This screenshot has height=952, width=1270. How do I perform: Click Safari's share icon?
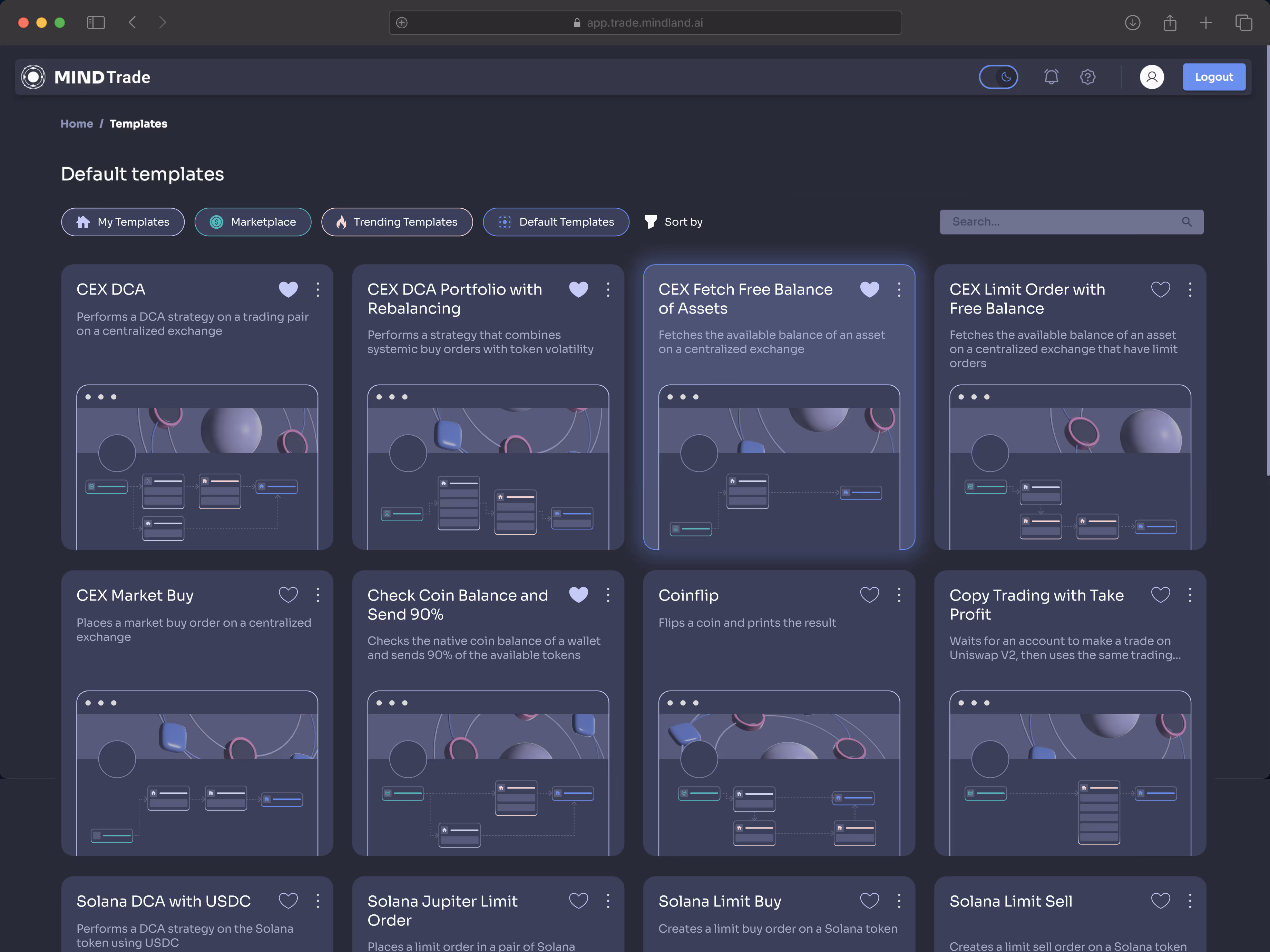(x=1170, y=23)
